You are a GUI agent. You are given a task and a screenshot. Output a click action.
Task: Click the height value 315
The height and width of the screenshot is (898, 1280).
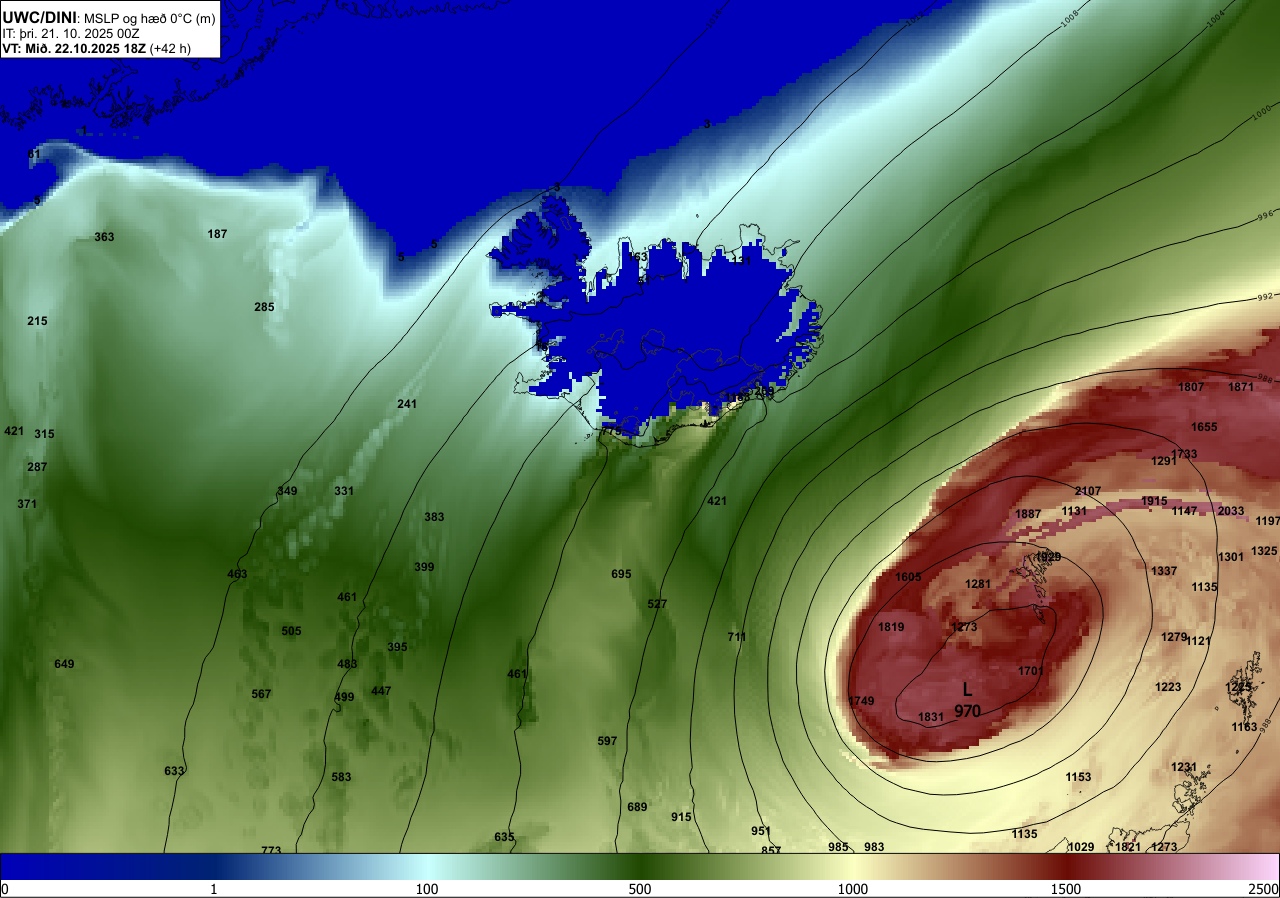pyautogui.click(x=44, y=434)
